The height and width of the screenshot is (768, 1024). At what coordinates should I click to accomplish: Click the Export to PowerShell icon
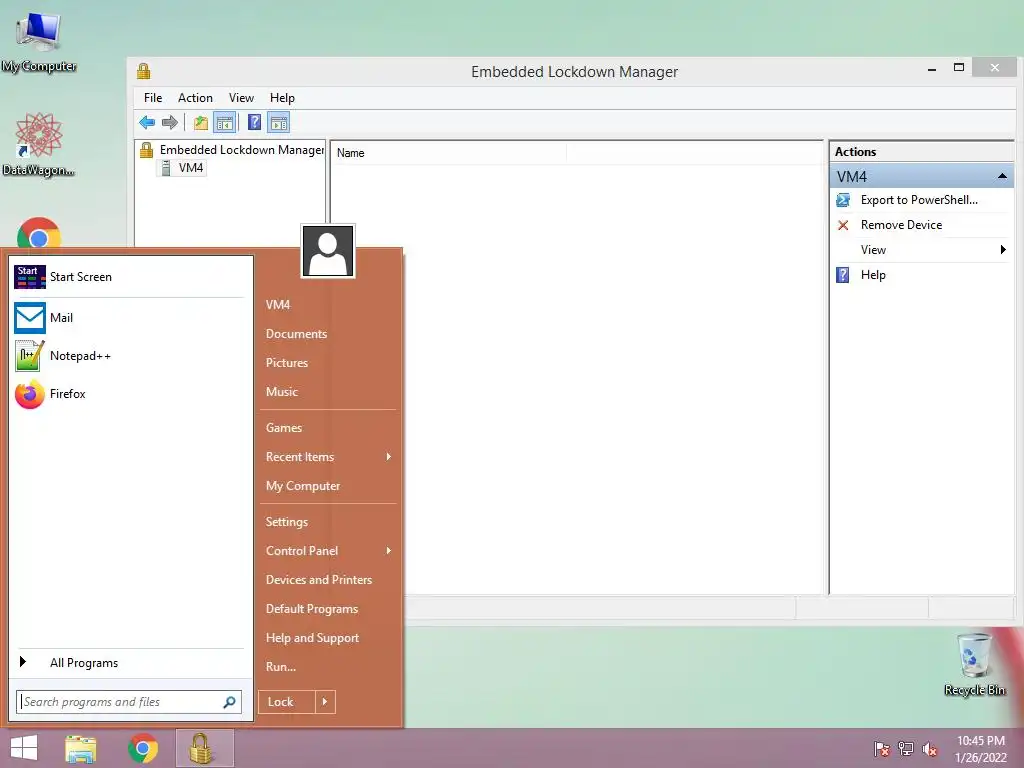[x=843, y=200]
